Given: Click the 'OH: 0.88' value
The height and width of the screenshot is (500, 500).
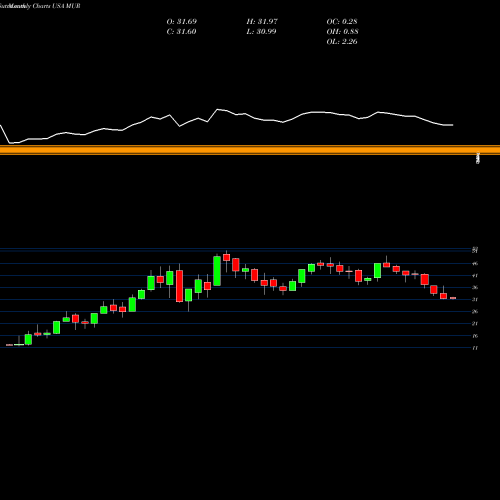Looking at the screenshot, I should pos(342,32).
